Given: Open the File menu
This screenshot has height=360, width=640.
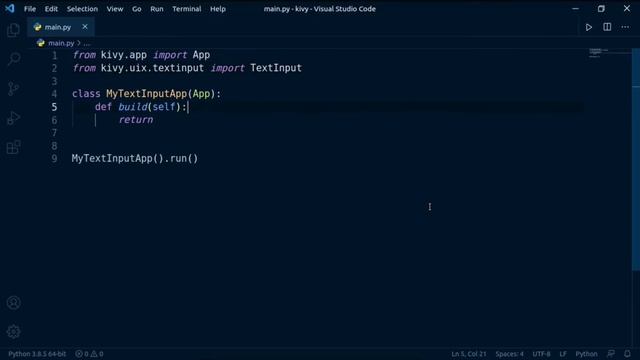Looking at the screenshot, I should (30, 9).
